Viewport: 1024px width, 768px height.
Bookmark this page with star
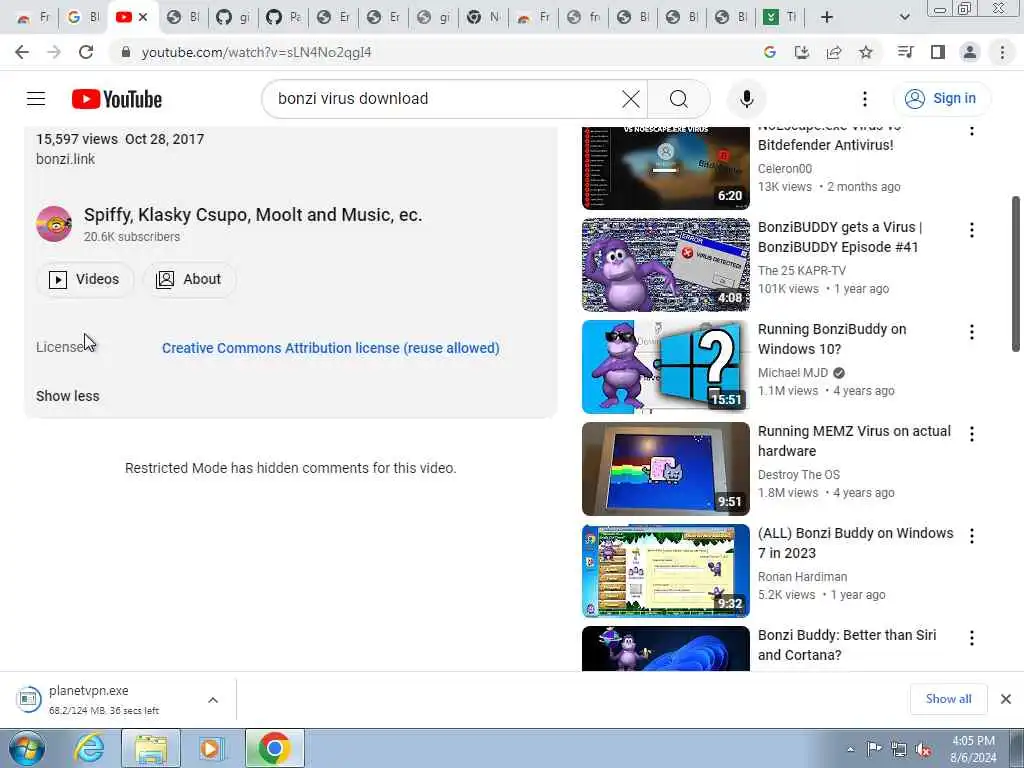[865, 52]
